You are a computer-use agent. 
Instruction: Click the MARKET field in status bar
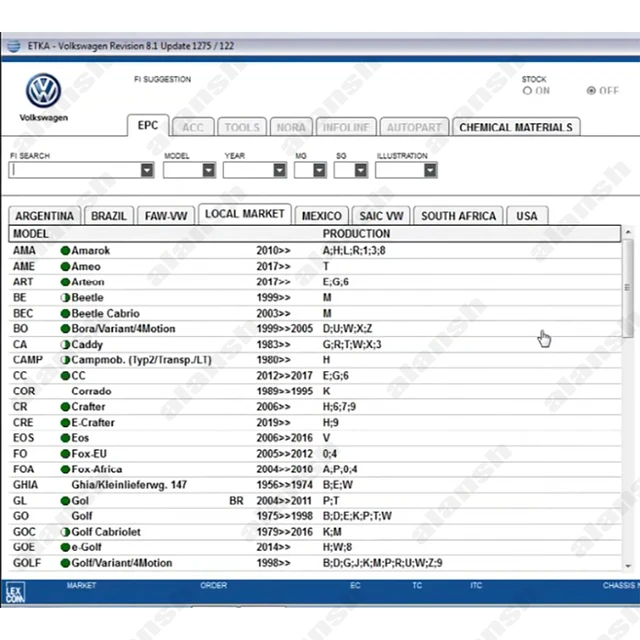click(81, 585)
